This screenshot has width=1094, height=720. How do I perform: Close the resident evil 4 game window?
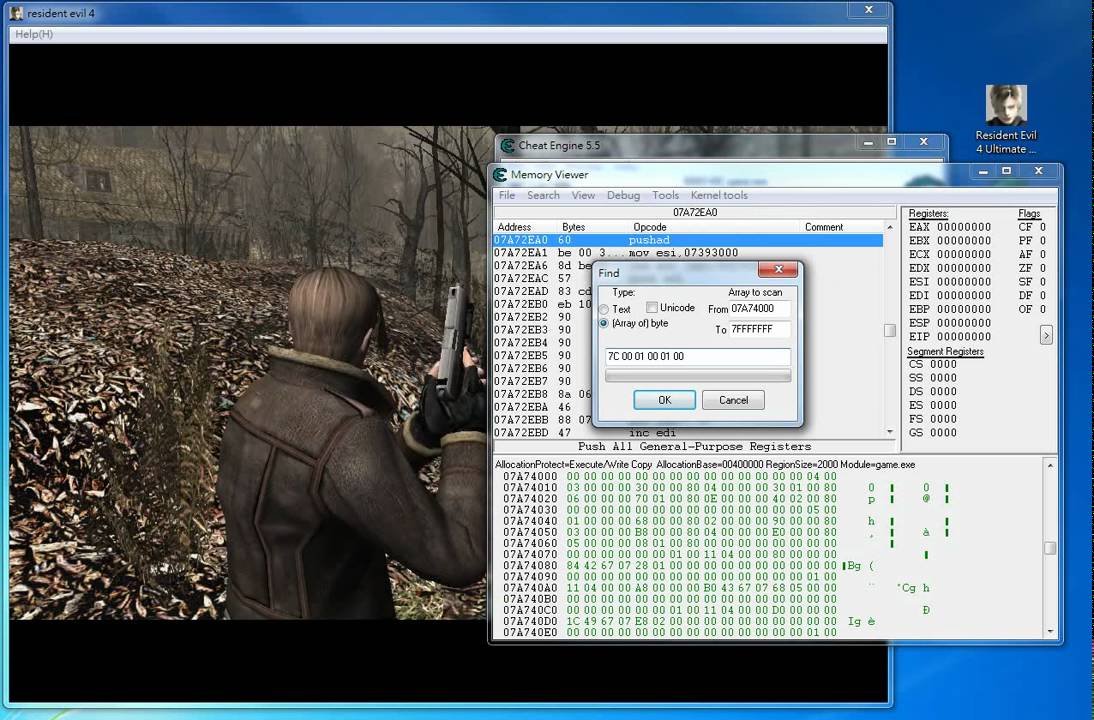[x=869, y=10]
